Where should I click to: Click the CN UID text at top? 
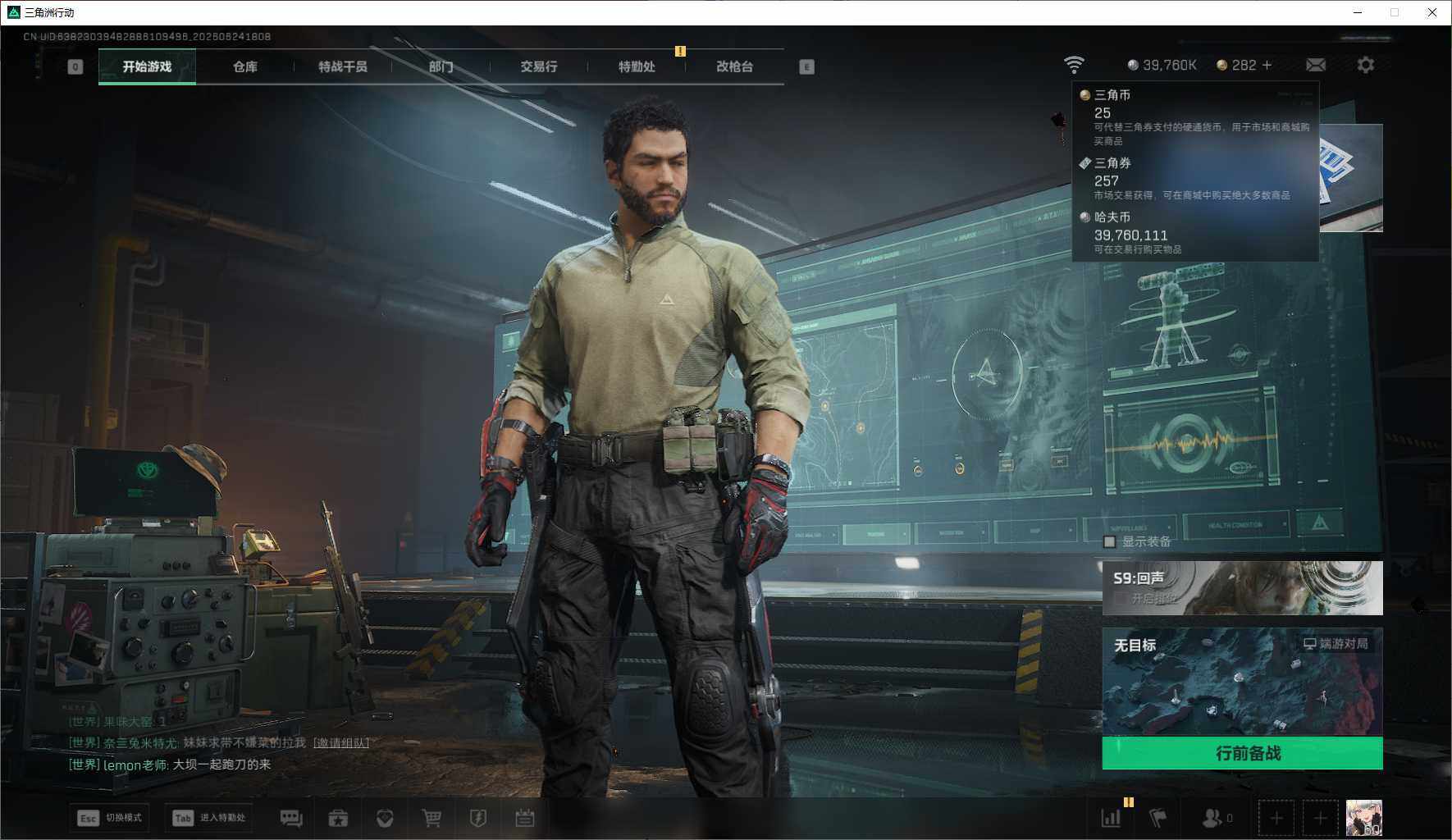coord(147,36)
